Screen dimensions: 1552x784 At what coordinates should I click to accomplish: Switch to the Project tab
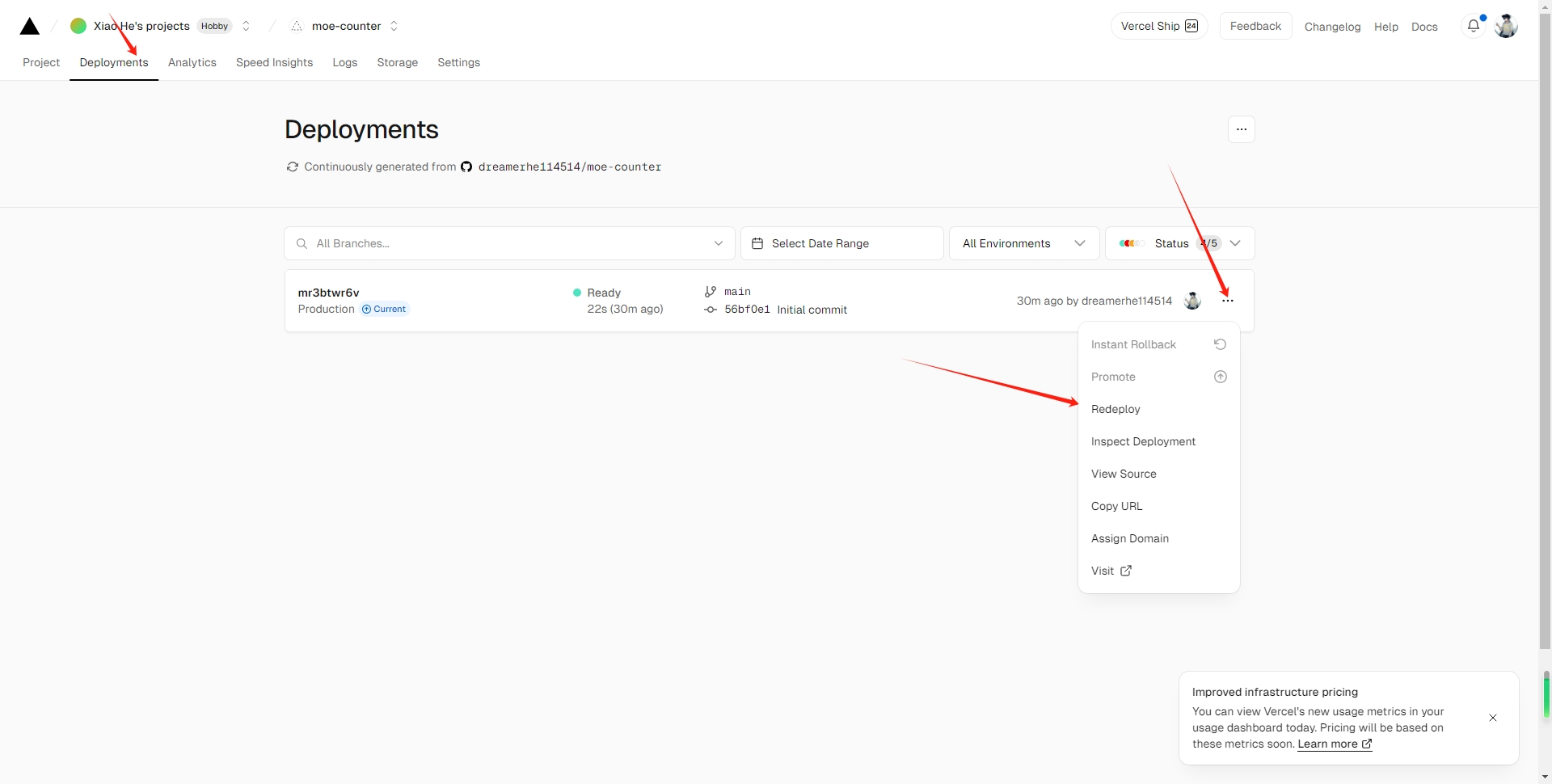click(41, 62)
